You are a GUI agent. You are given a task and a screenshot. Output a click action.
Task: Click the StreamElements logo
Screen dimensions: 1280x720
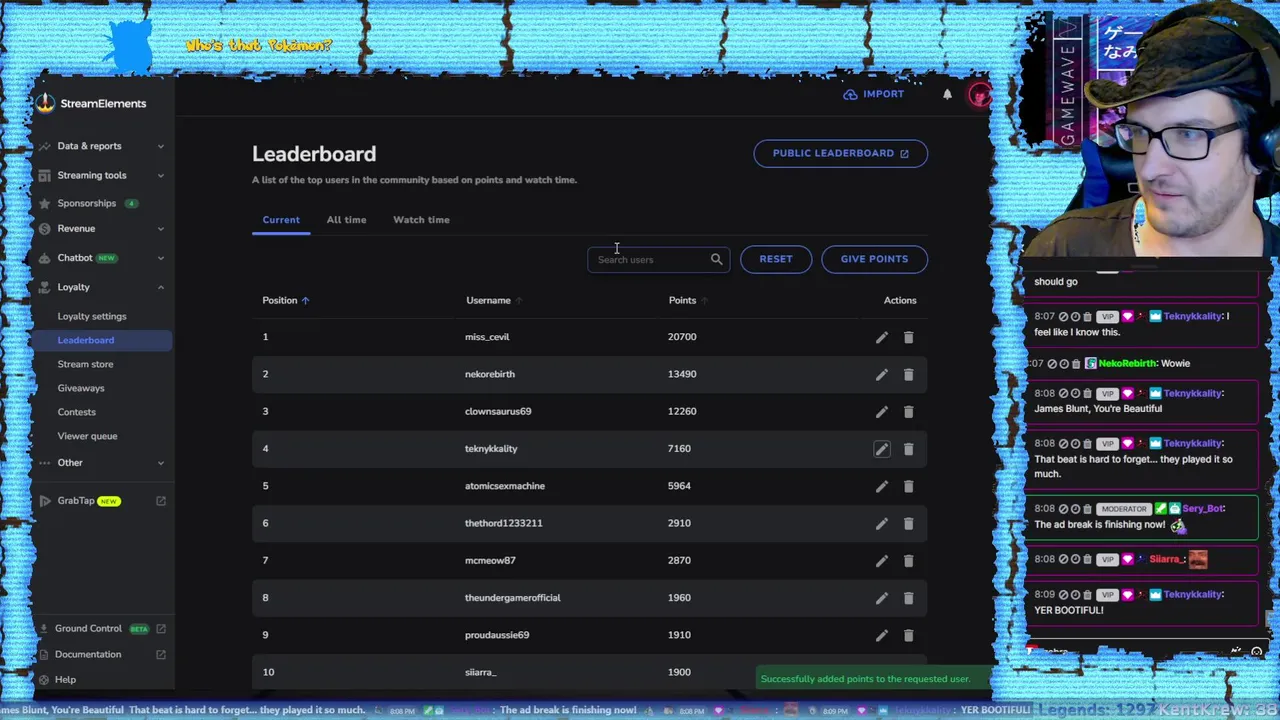(x=92, y=103)
